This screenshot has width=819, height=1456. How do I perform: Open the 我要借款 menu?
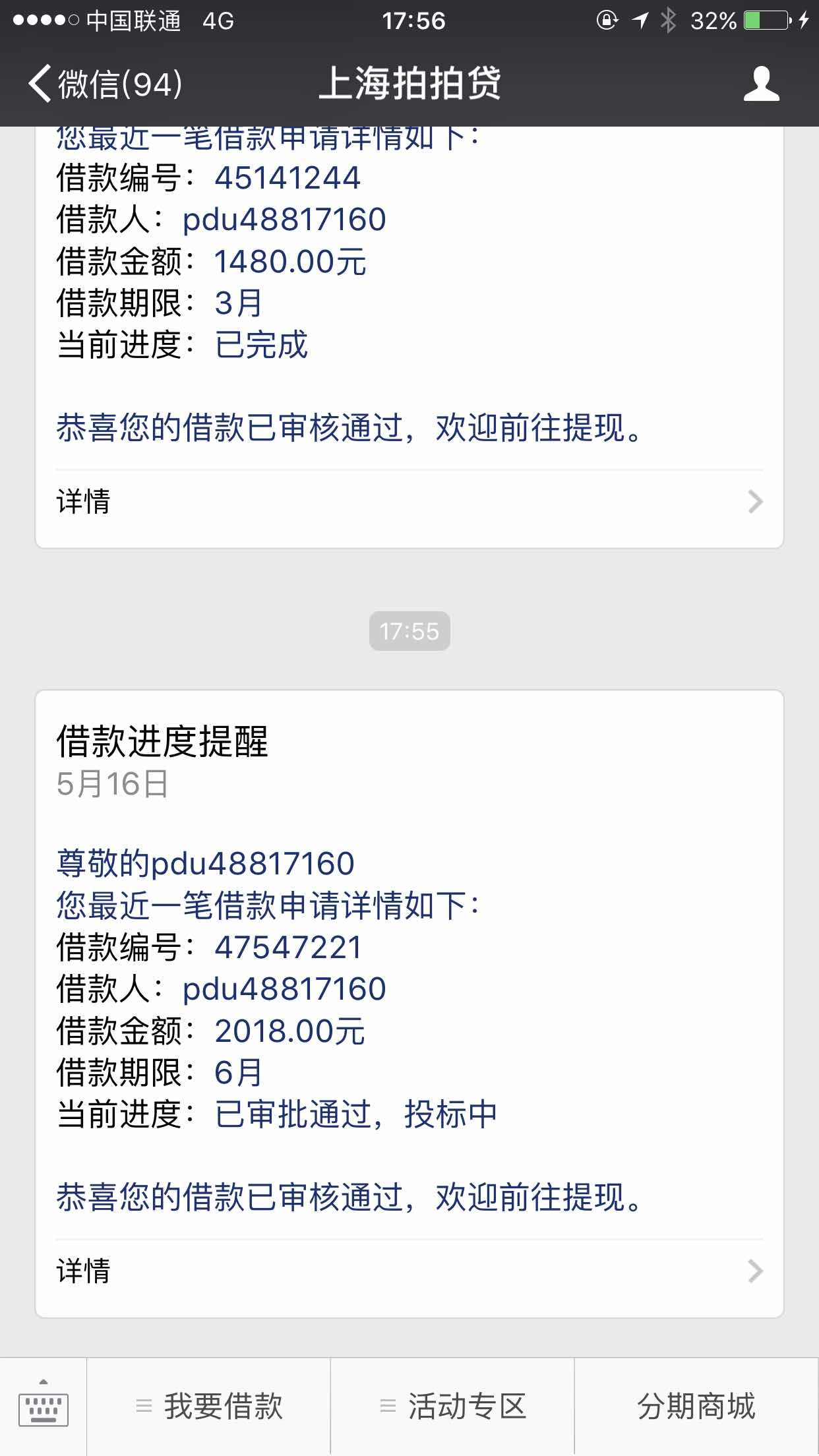point(208,1406)
